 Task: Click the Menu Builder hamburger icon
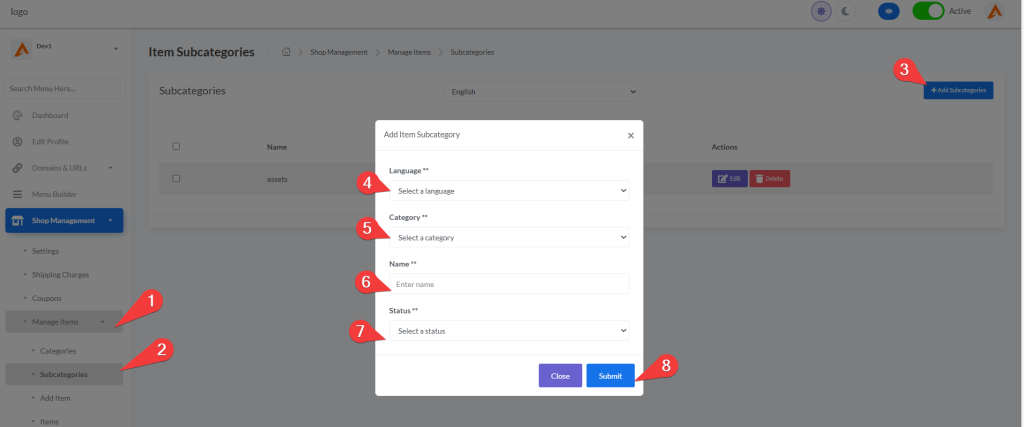(x=17, y=194)
